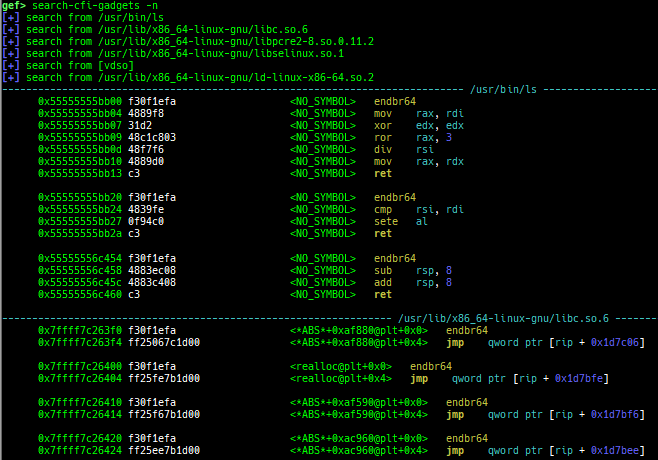Click the '[vdso]' search entry

(116, 65)
